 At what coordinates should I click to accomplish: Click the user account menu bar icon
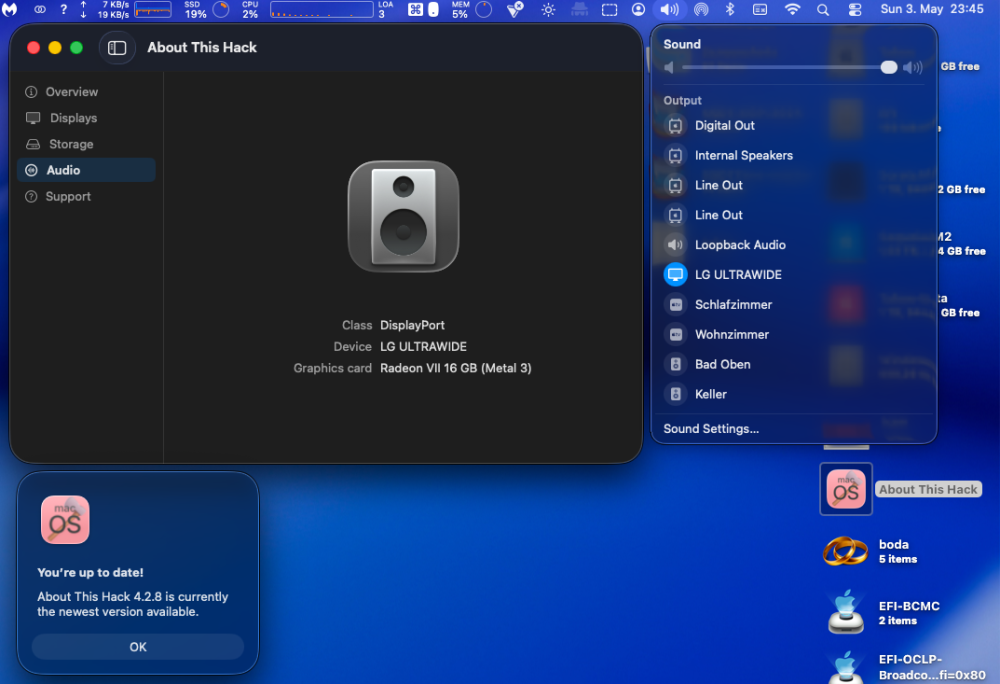pyautogui.click(x=638, y=10)
